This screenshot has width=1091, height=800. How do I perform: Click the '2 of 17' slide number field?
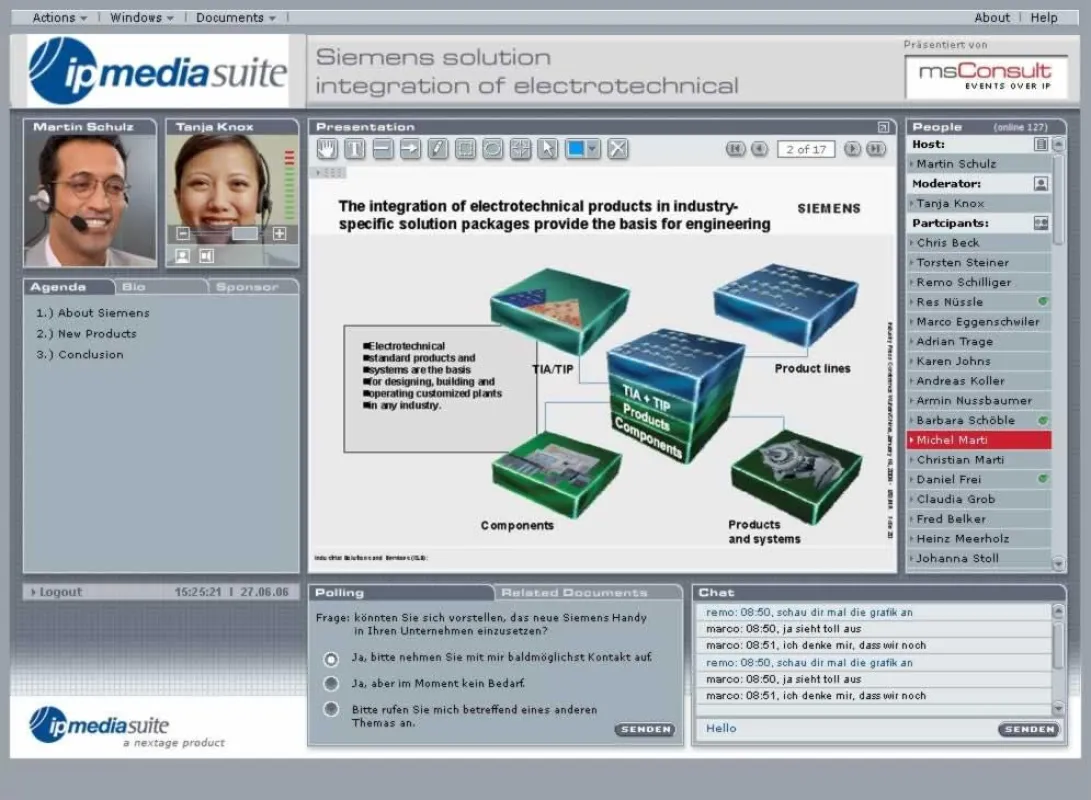(x=806, y=150)
